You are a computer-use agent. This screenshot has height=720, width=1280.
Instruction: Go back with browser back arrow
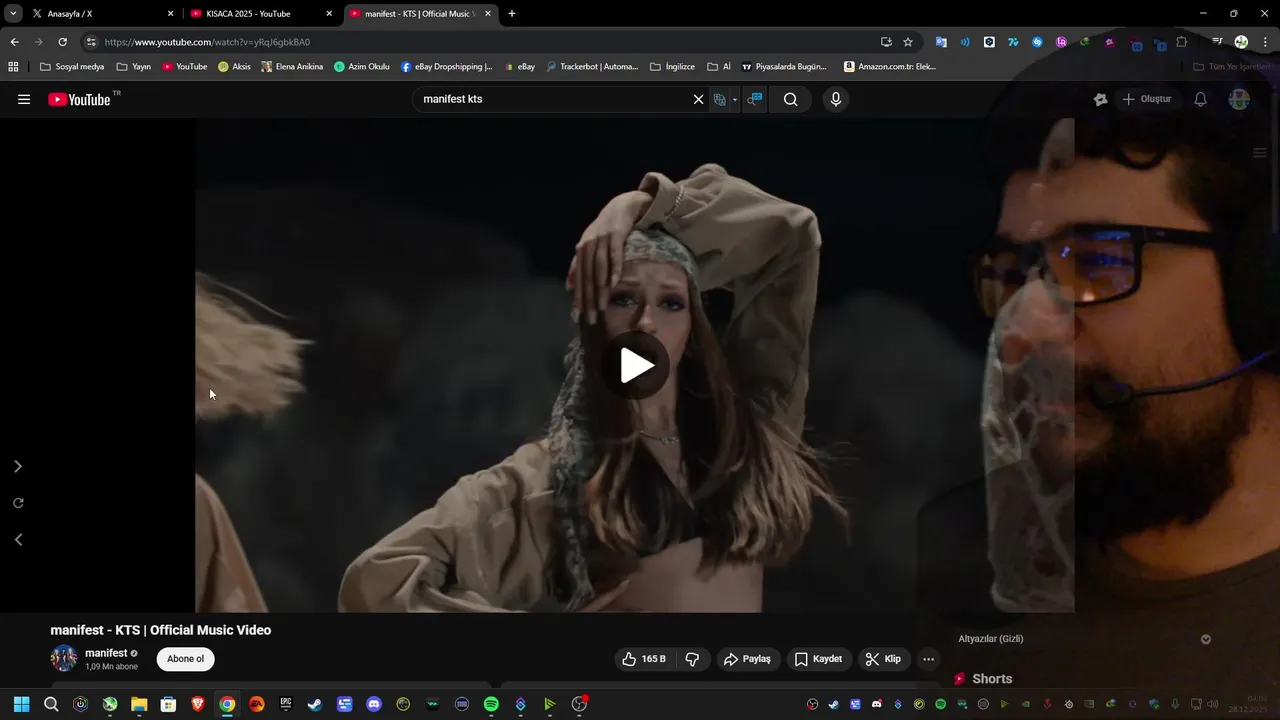(14, 42)
